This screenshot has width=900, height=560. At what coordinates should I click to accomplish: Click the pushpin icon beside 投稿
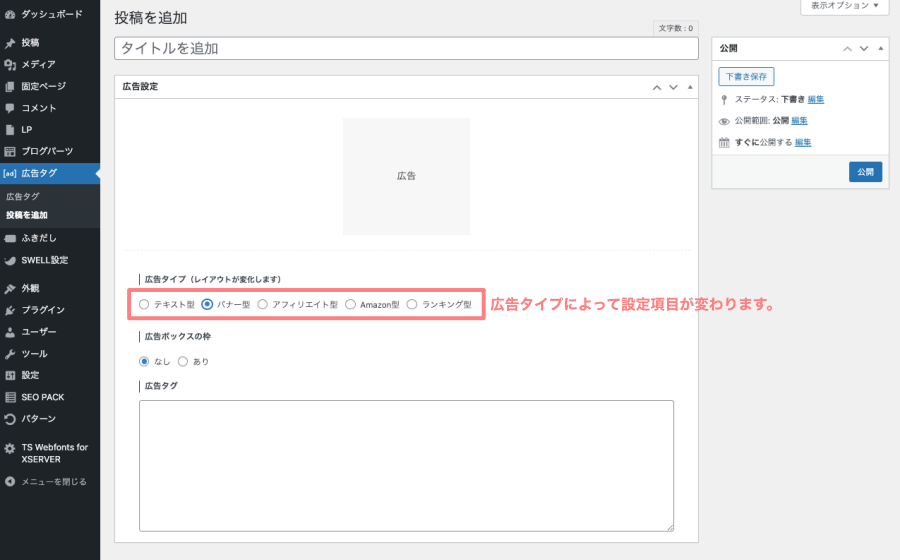10,43
